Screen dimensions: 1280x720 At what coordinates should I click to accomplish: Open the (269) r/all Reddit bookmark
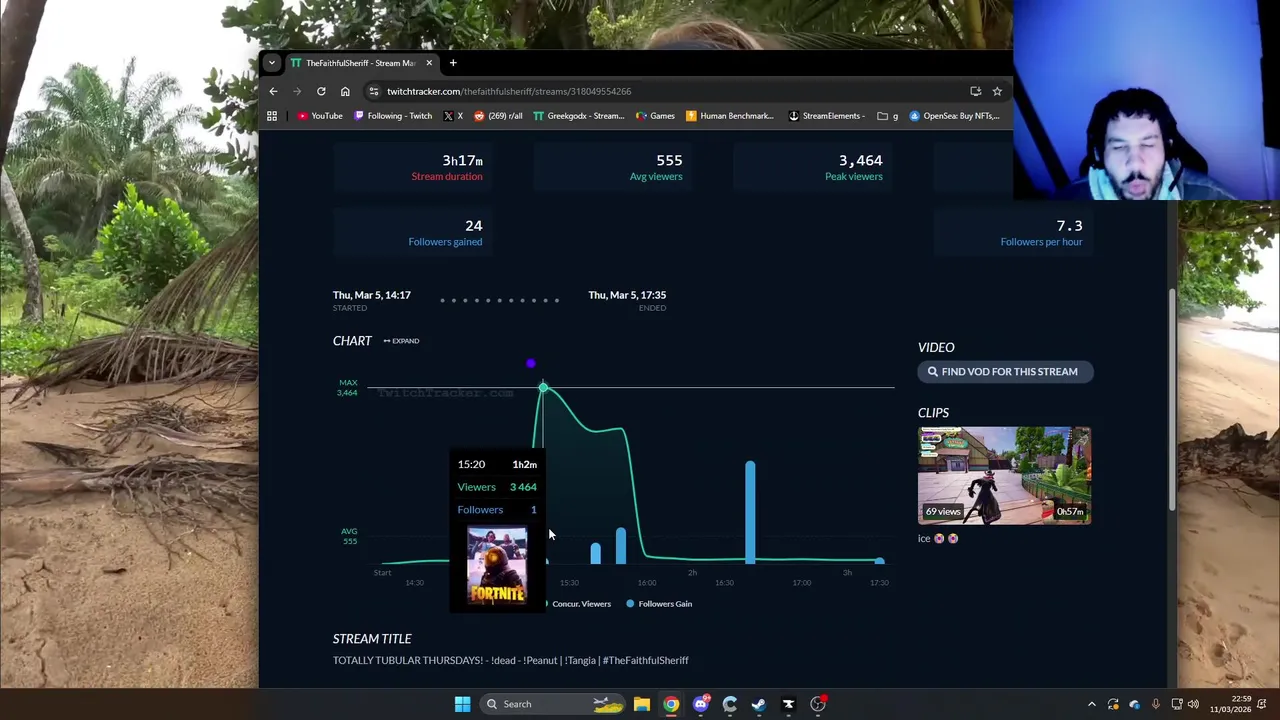(498, 116)
